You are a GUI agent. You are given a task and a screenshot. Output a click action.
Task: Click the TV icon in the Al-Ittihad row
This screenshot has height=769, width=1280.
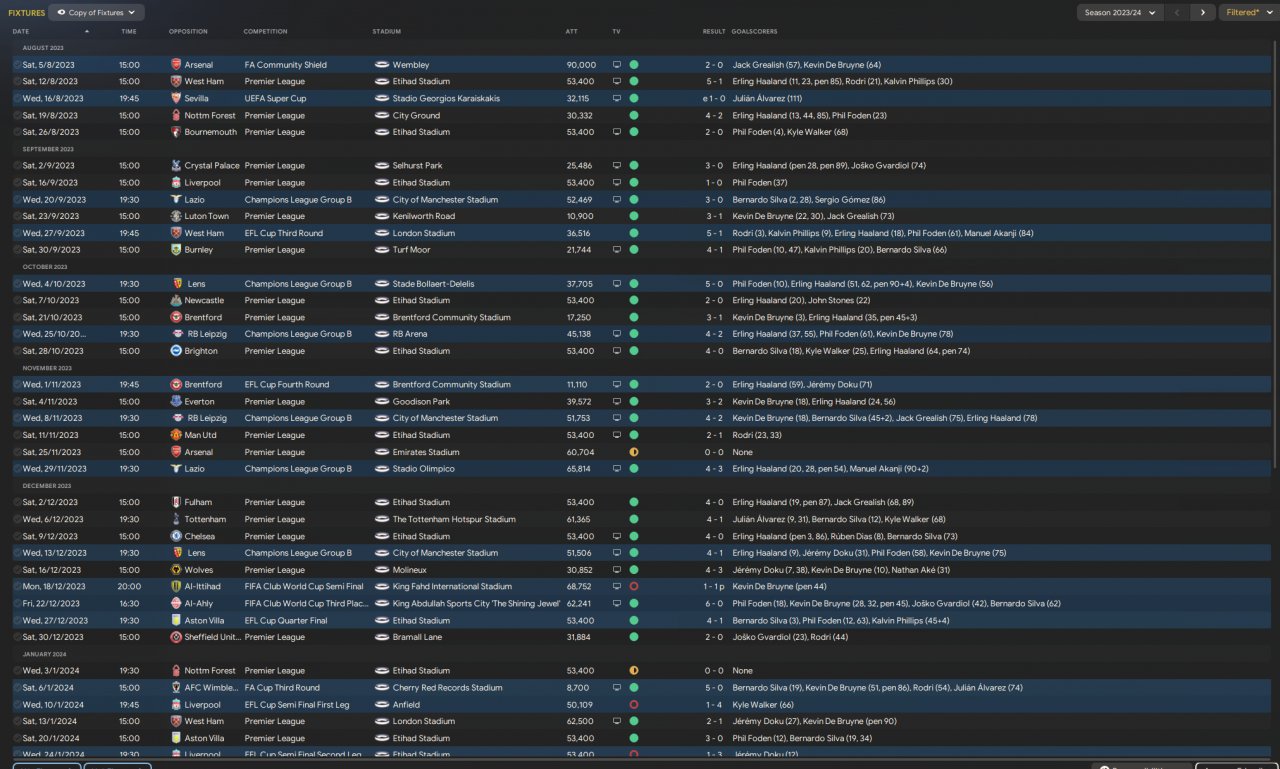[617, 587]
